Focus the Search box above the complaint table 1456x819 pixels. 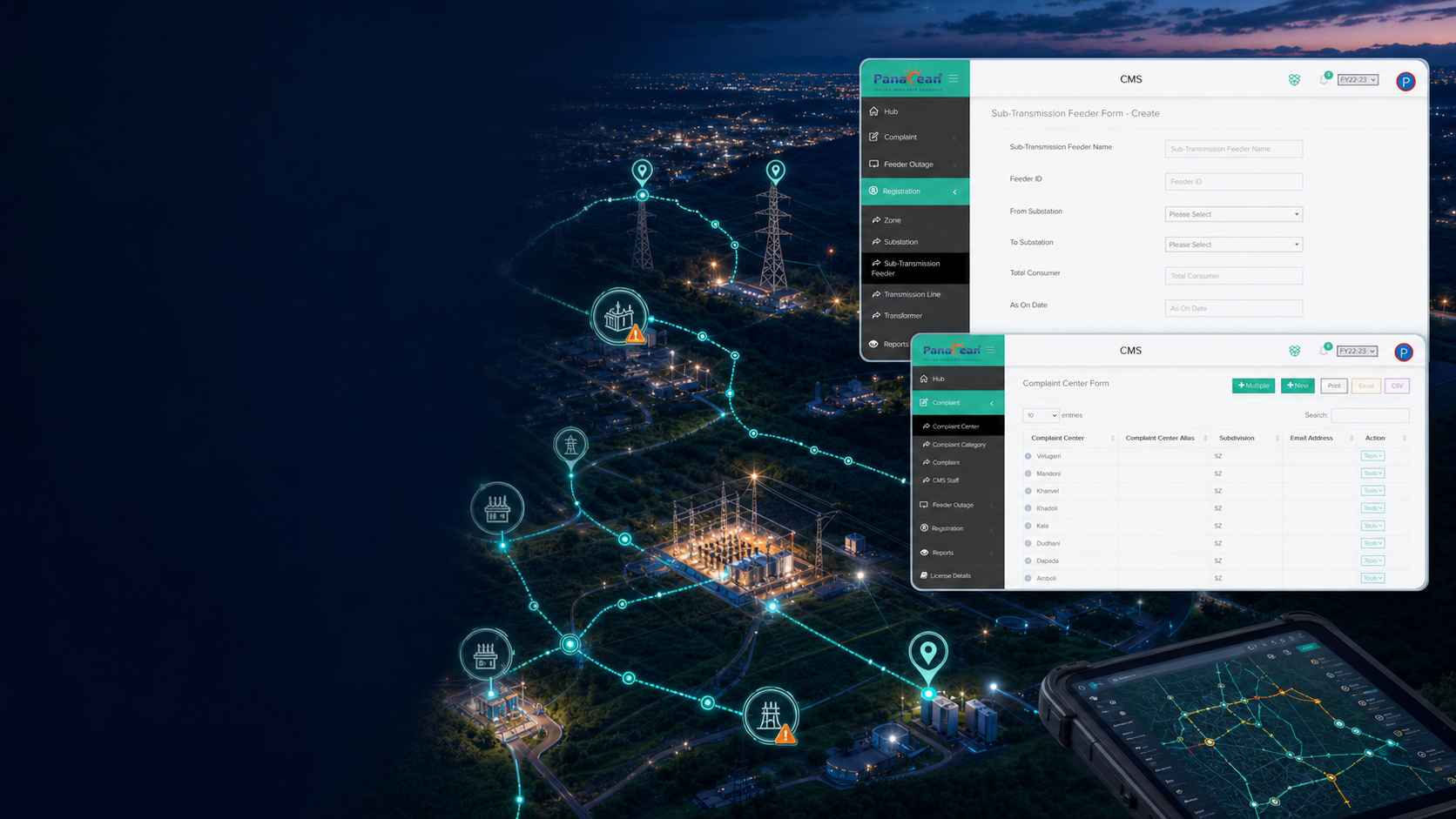coord(1370,415)
